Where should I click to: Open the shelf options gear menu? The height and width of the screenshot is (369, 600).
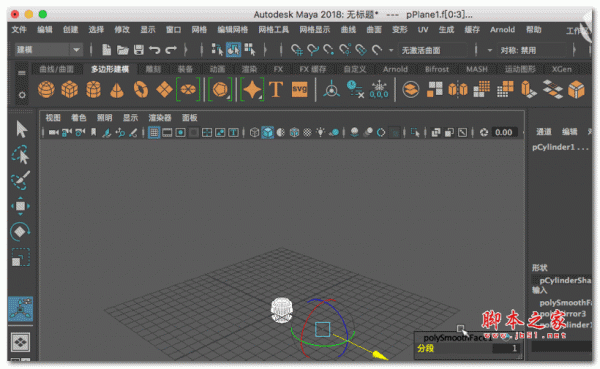(22, 95)
